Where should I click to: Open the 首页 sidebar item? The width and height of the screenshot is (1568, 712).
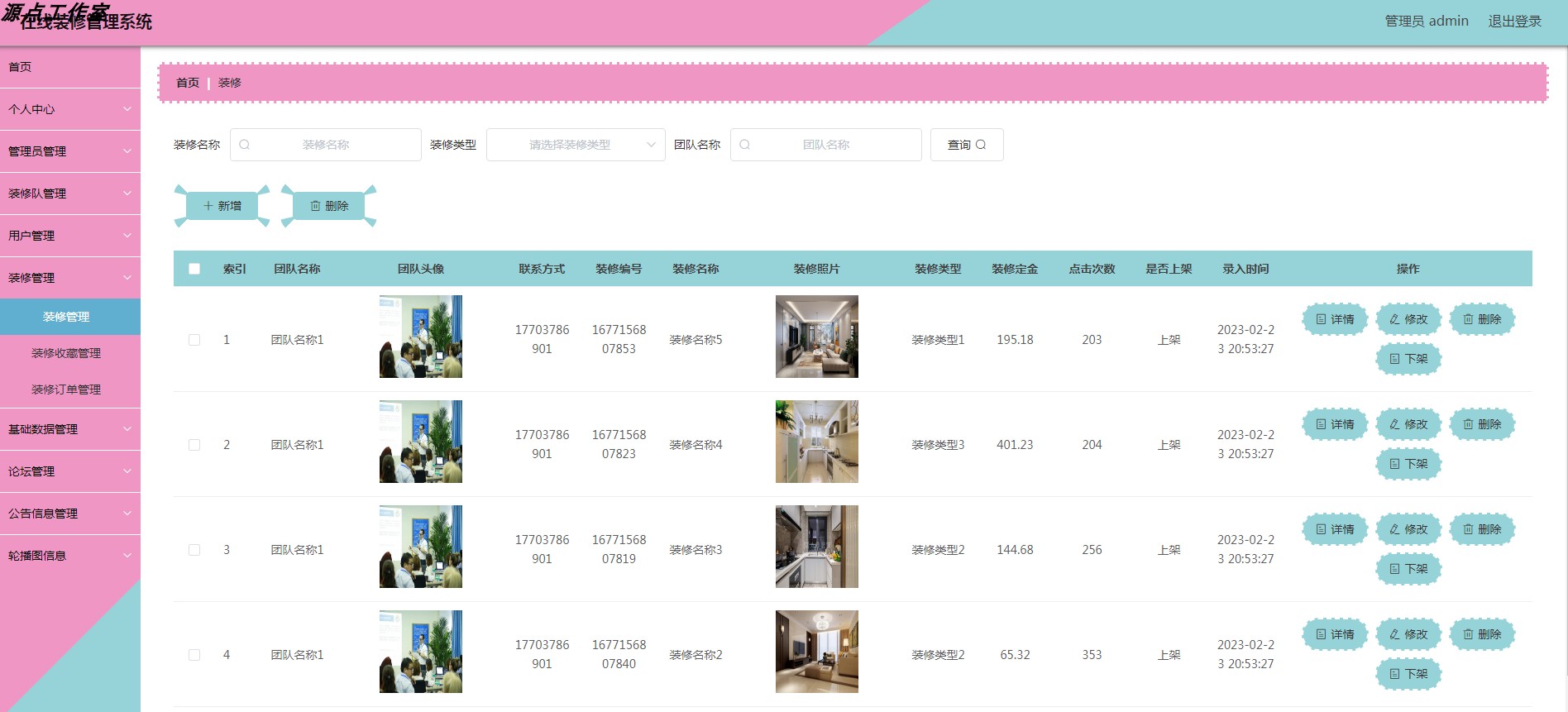[x=70, y=67]
